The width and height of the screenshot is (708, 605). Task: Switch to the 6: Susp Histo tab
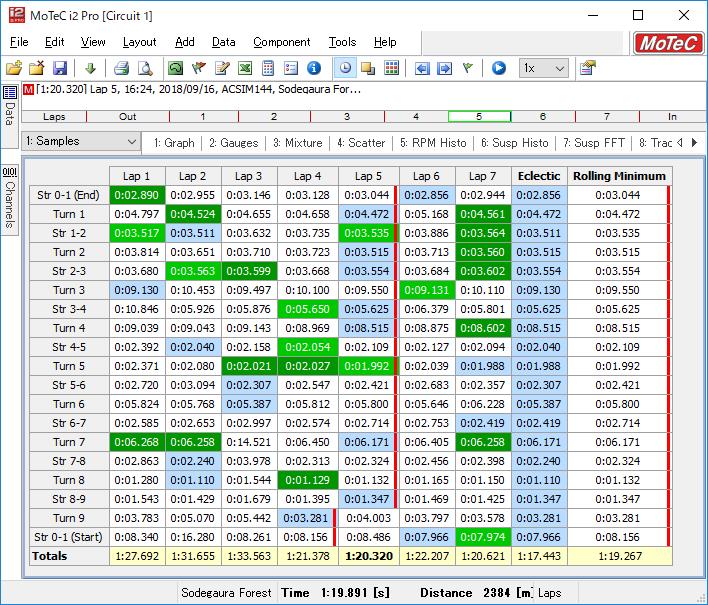click(x=515, y=143)
